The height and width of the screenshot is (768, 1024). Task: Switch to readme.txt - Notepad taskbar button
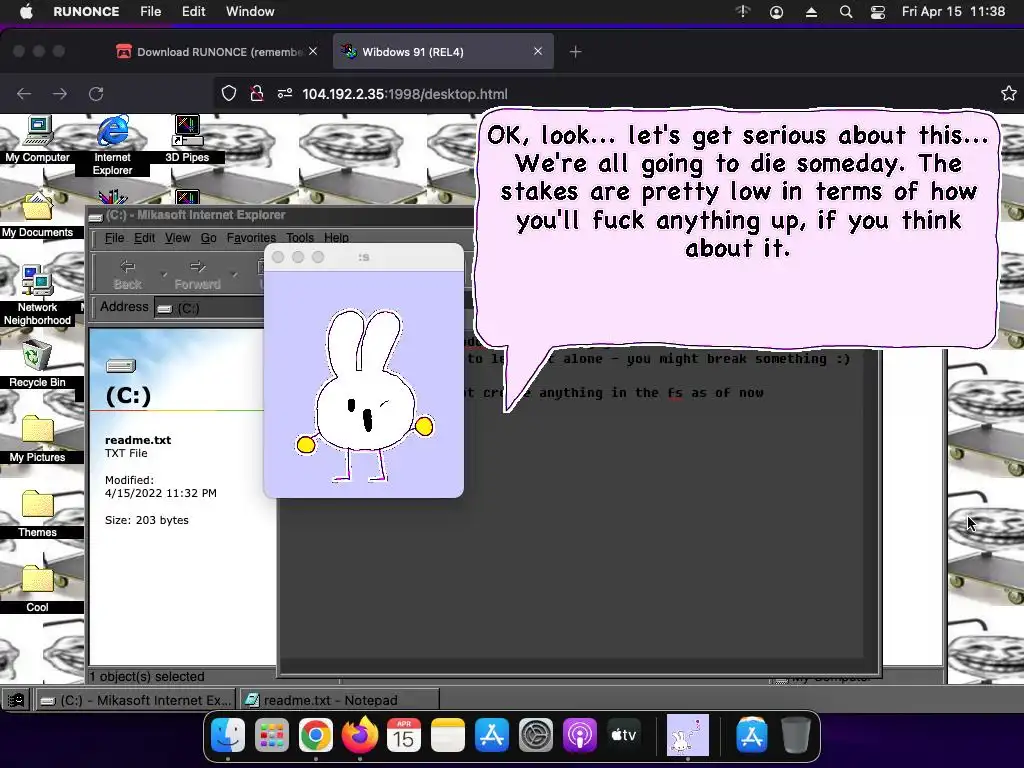click(x=340, y=700)
